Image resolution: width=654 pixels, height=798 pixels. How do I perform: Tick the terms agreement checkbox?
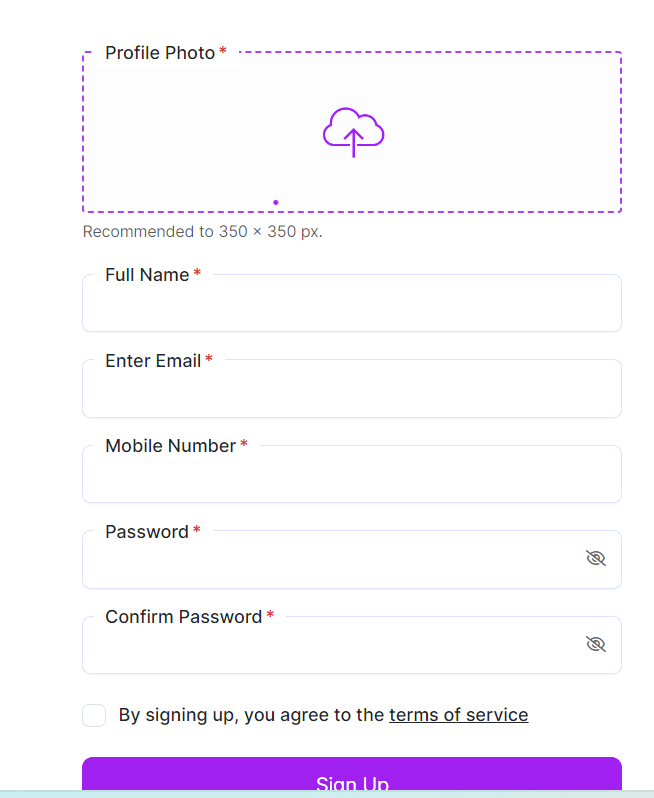point(94,715)
